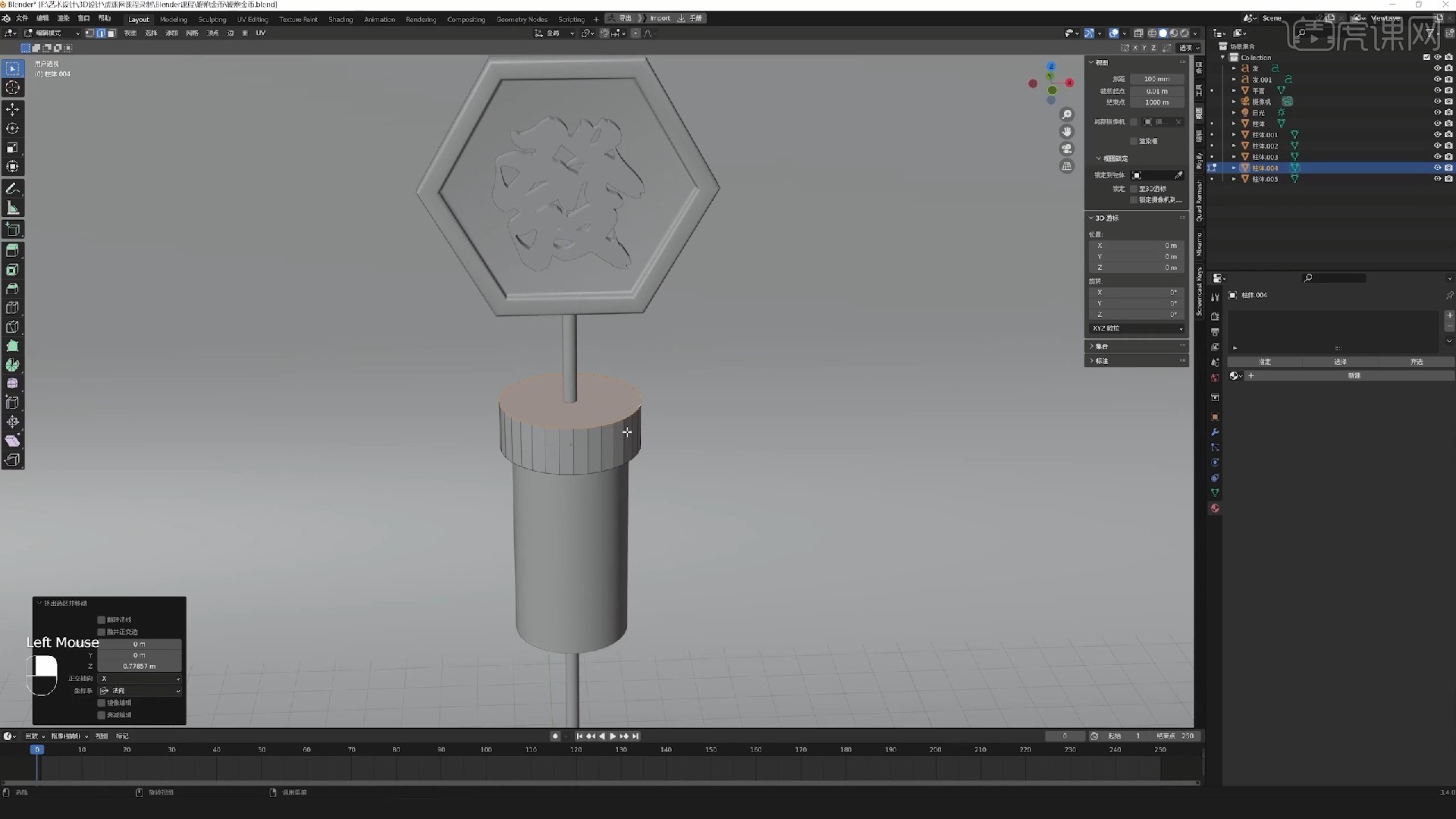Open the Object Data mesh properties tab
1456x819 pixels.
pos(1215,493)
